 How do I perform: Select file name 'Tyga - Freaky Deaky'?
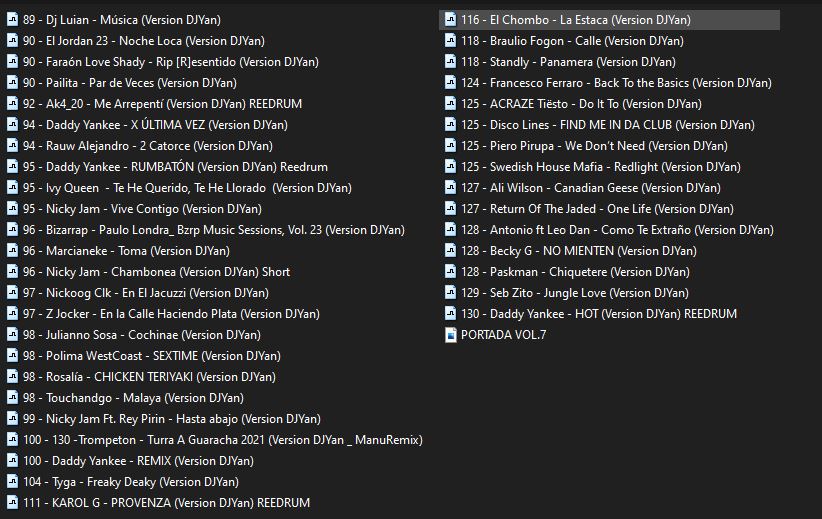click(x=131, y=481)
